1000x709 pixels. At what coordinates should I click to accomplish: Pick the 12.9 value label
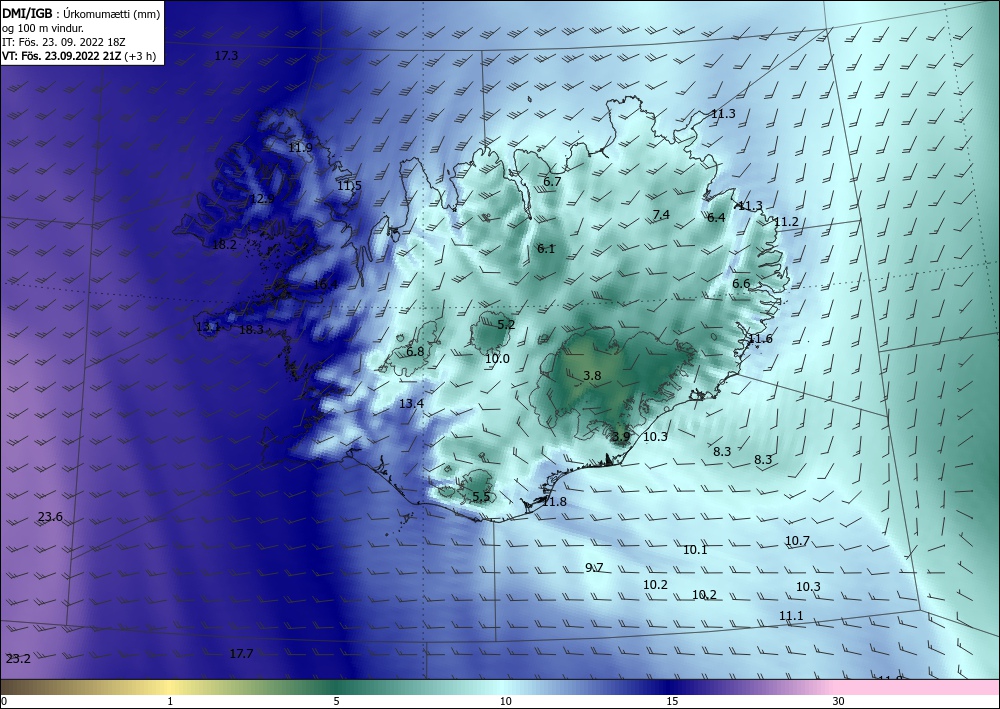pos(261,199)
